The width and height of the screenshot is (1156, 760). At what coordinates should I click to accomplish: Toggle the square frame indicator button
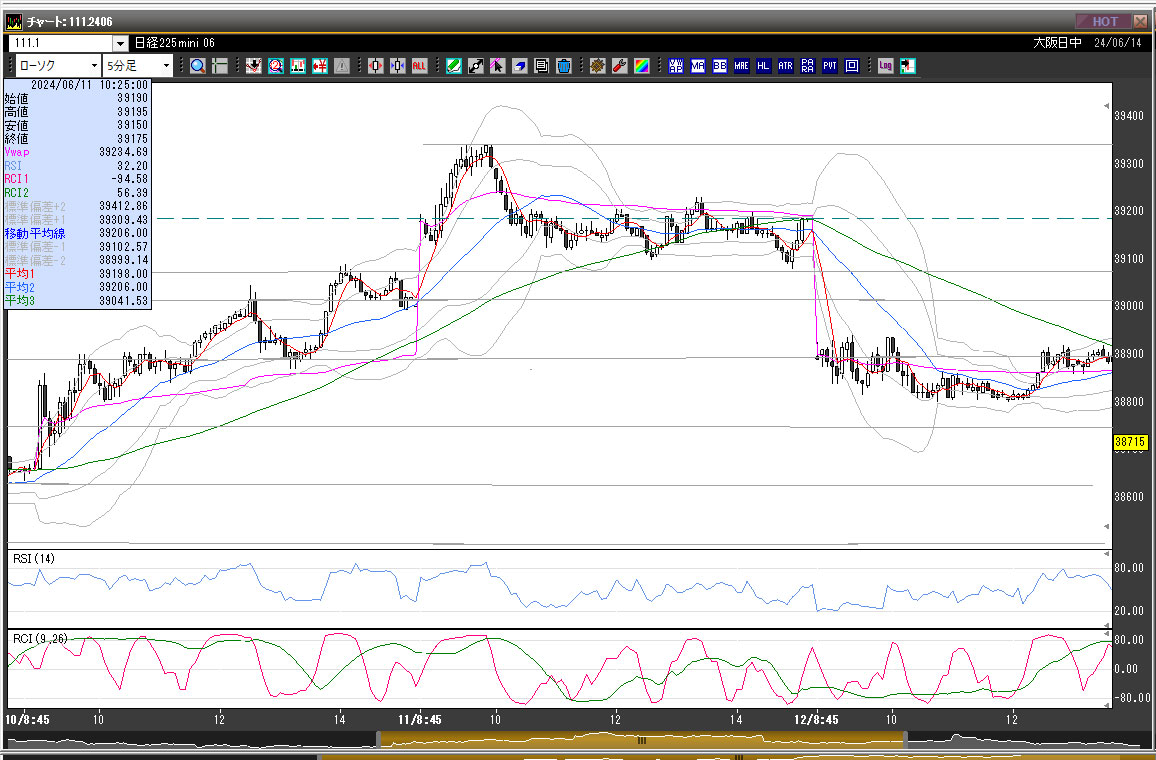click(x=852, y=66)
